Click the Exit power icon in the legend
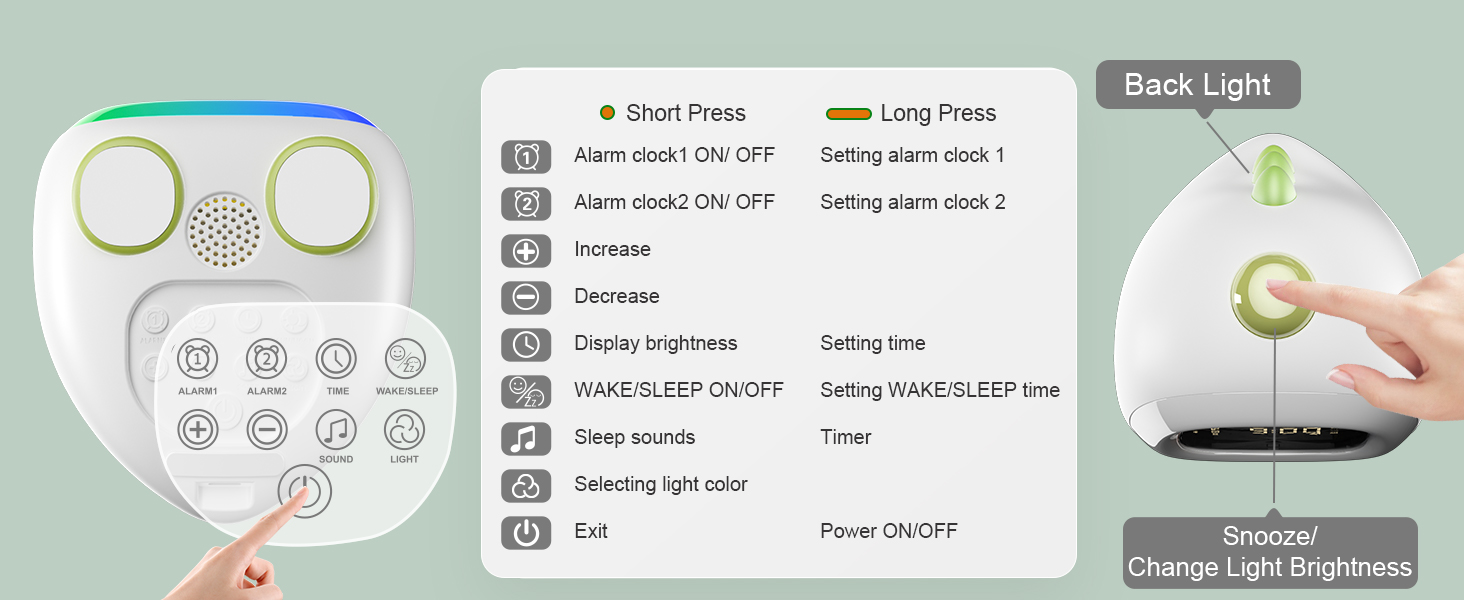1464x600 pixels. click(x=526, y=532)
